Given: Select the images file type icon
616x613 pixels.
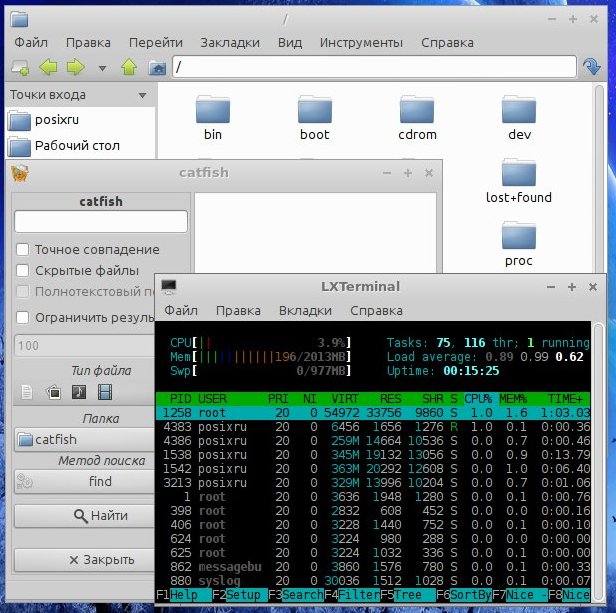Looking at the screenshot, I should (x=54, y=392).
